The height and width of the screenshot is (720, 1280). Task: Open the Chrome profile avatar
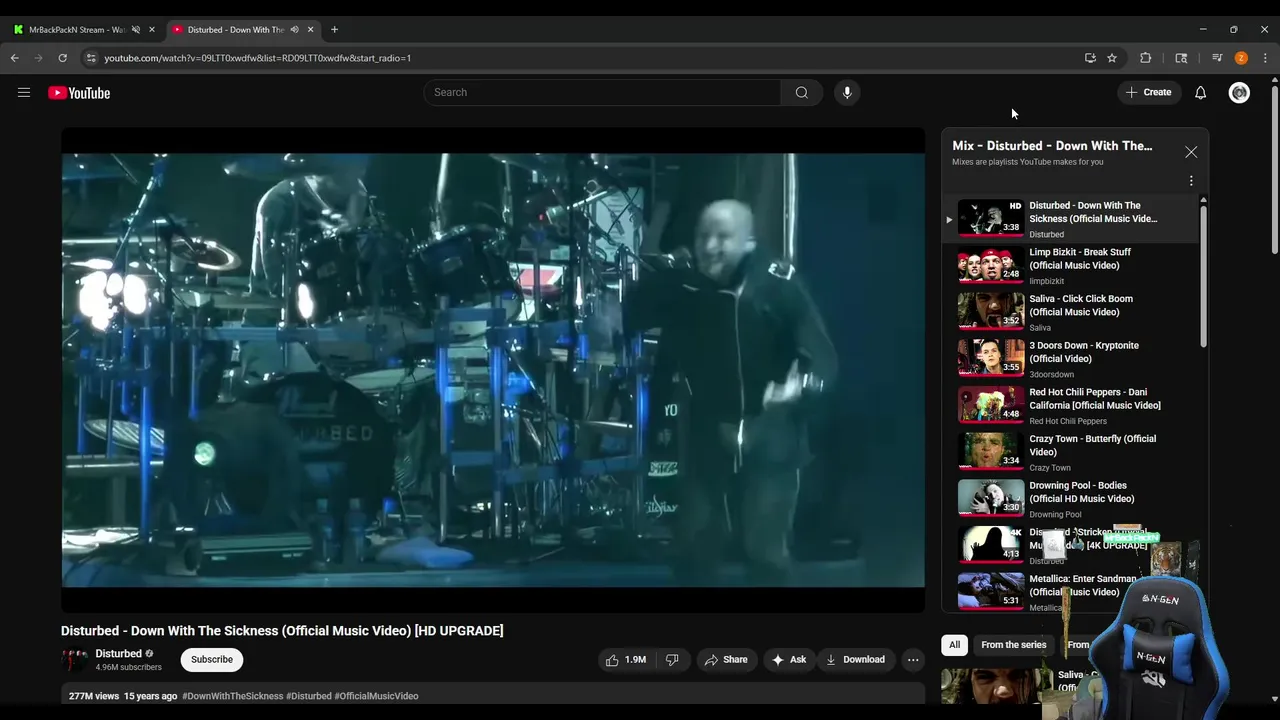point(1241,58)
